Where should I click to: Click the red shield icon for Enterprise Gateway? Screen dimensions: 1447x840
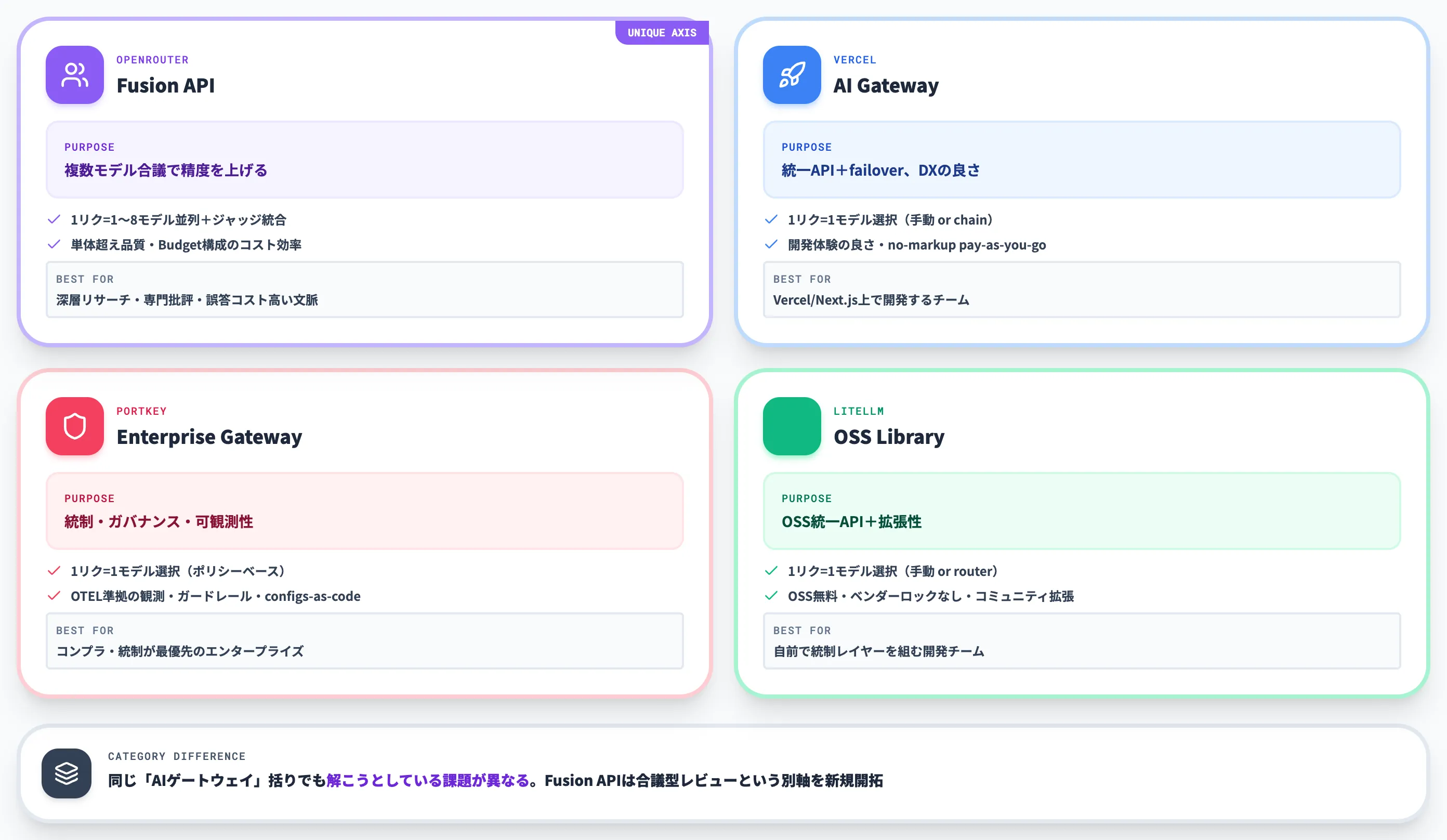click(75, 426)
